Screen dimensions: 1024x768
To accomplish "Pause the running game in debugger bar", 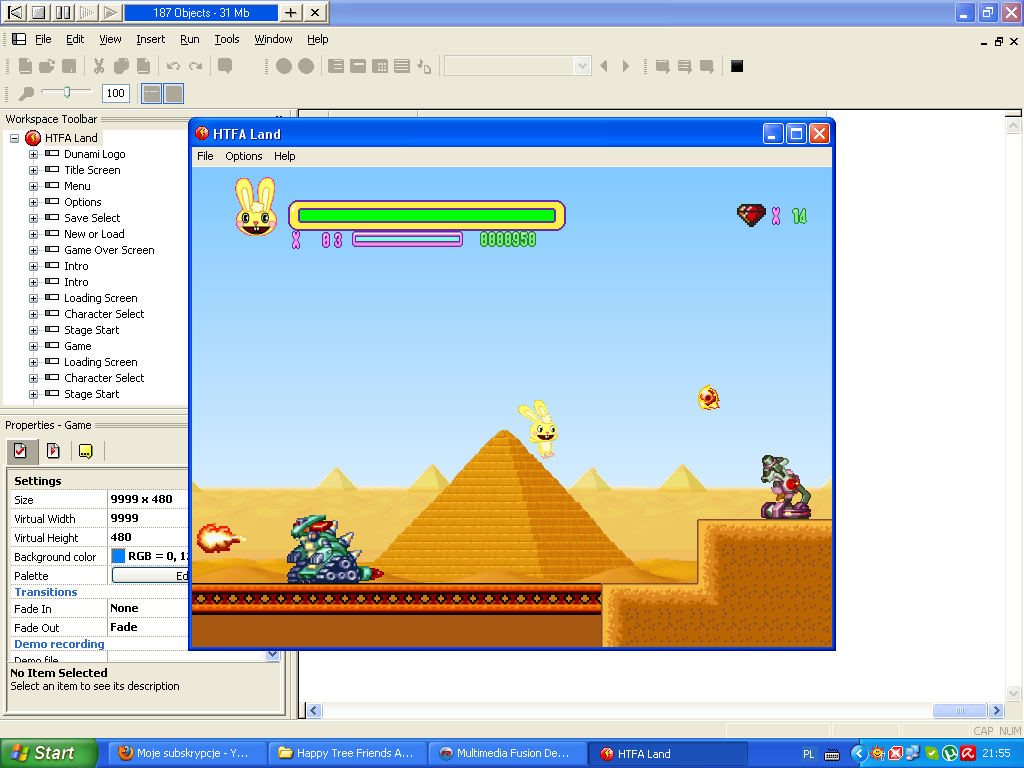I will pos(63,12).
